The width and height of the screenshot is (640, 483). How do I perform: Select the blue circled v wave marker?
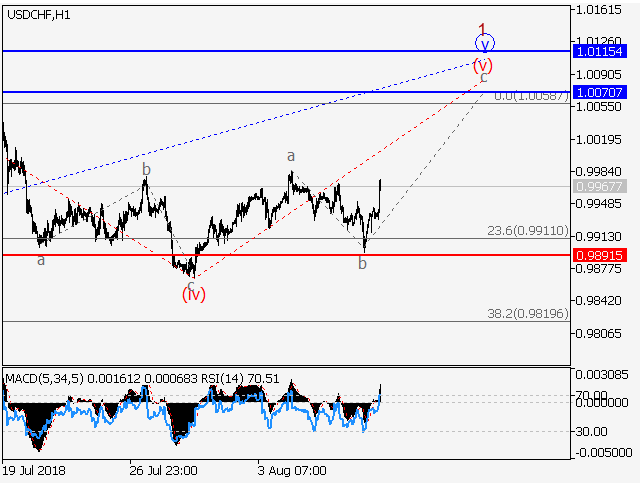tap(484, 43)
